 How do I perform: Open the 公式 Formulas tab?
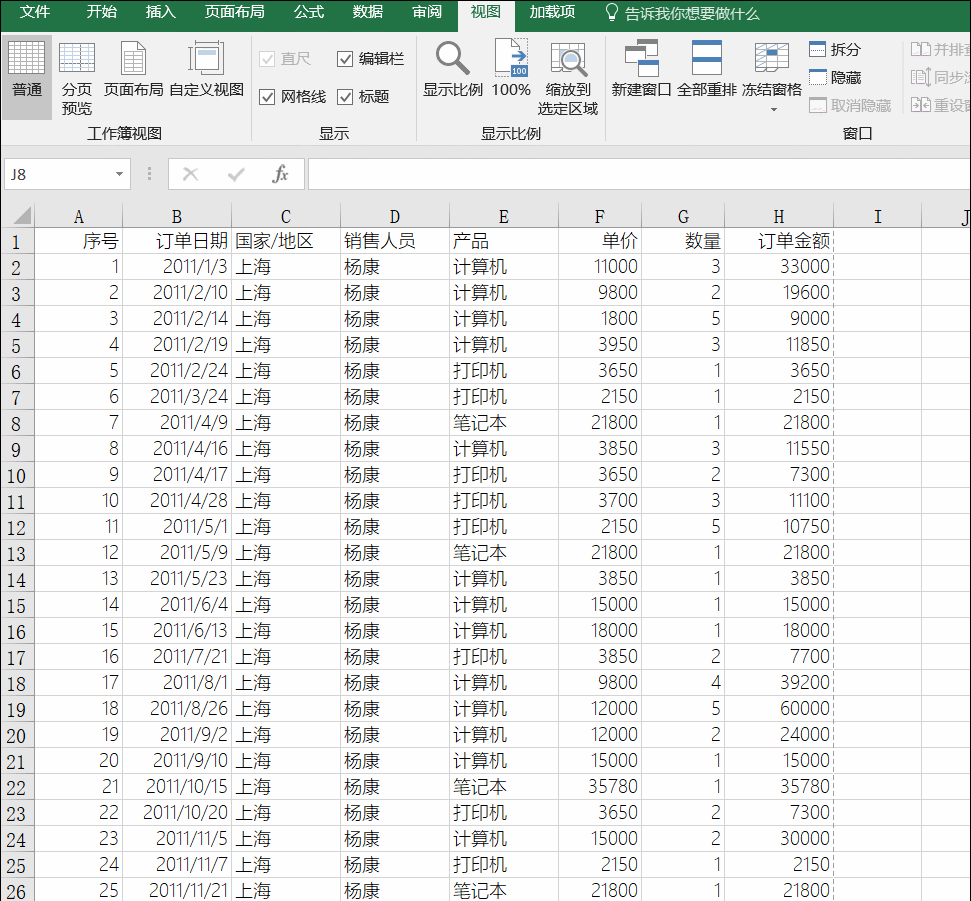(x=308, y=12)
